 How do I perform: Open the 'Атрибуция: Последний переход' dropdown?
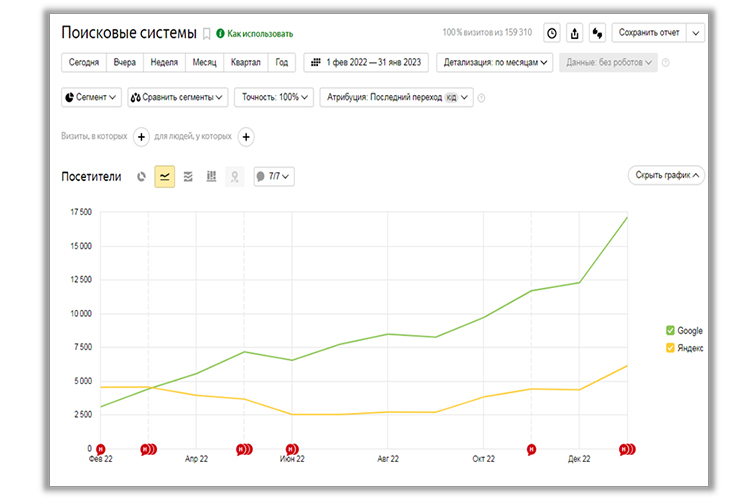point(396,97)
